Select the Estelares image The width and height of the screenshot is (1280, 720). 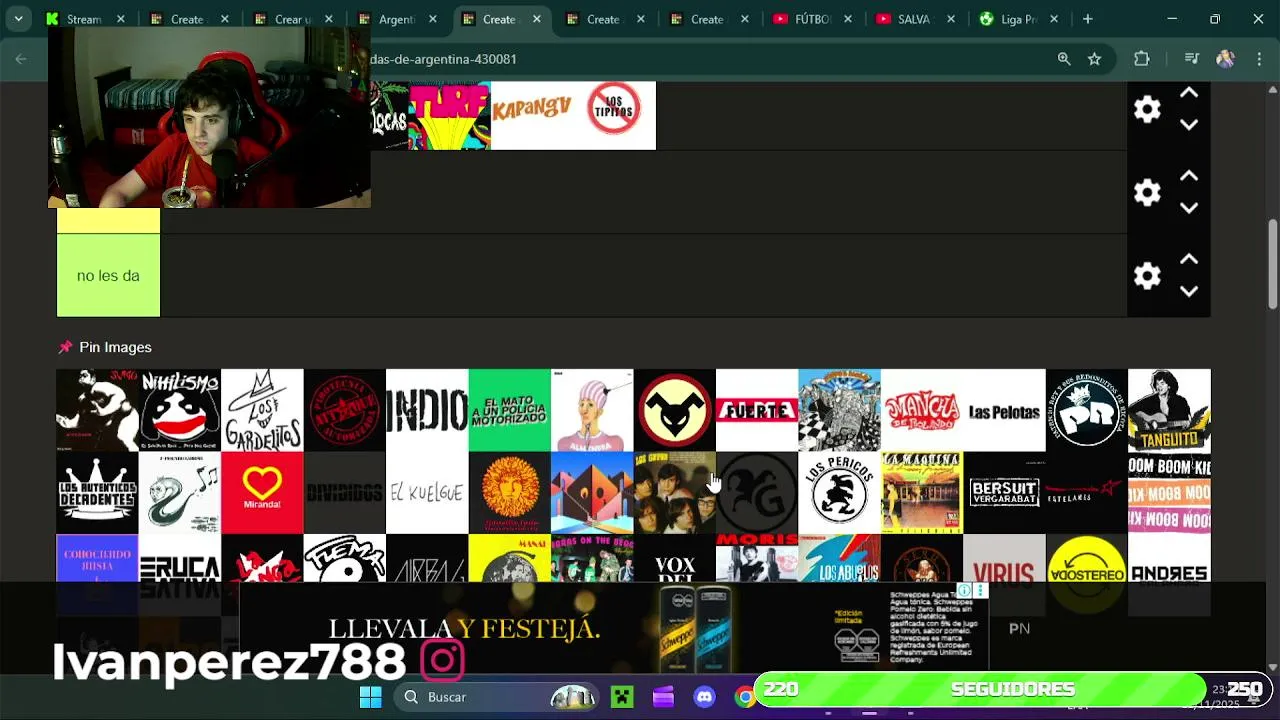click(1086, 492)
